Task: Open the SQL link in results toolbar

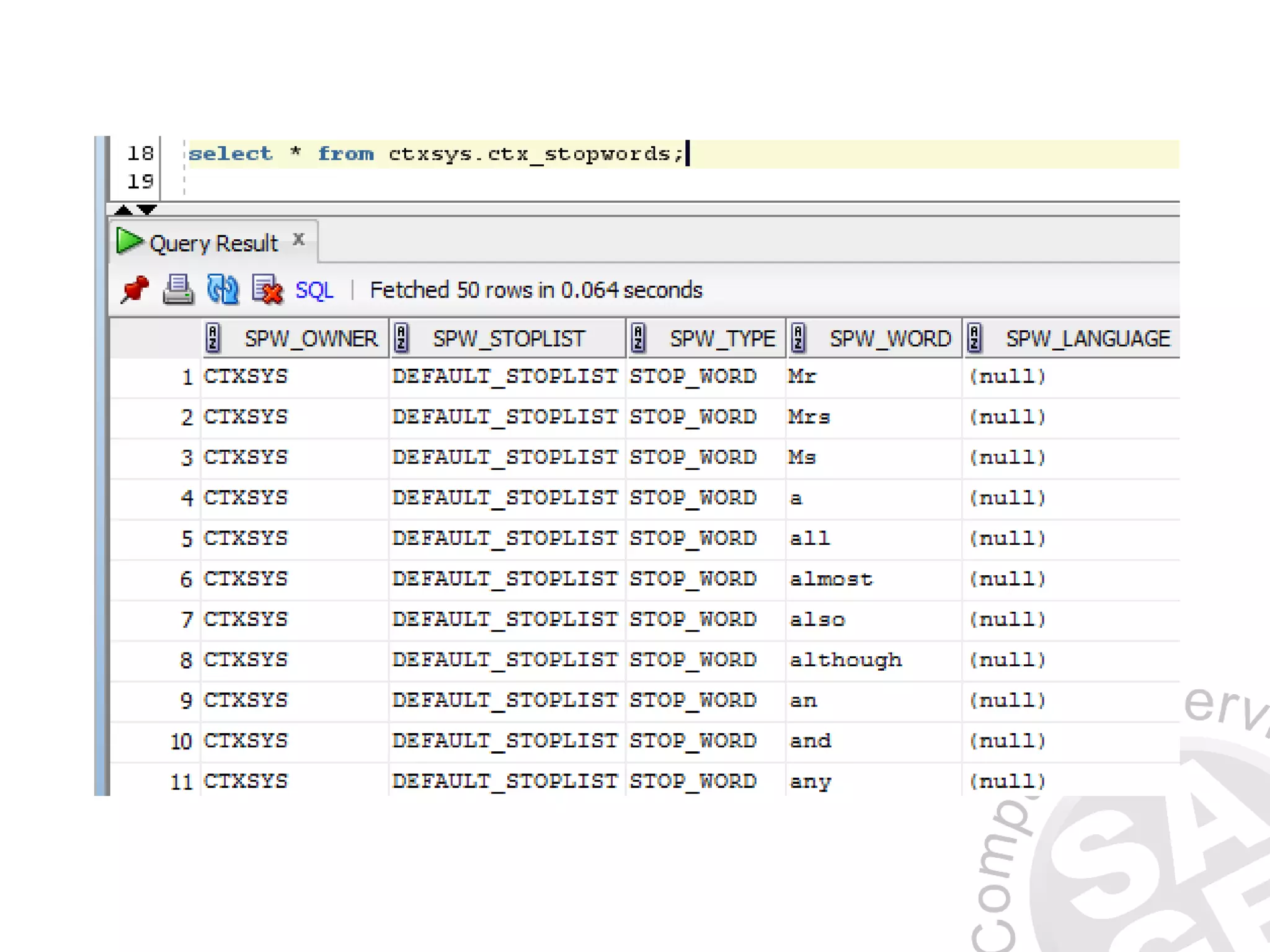Action: 314,290
